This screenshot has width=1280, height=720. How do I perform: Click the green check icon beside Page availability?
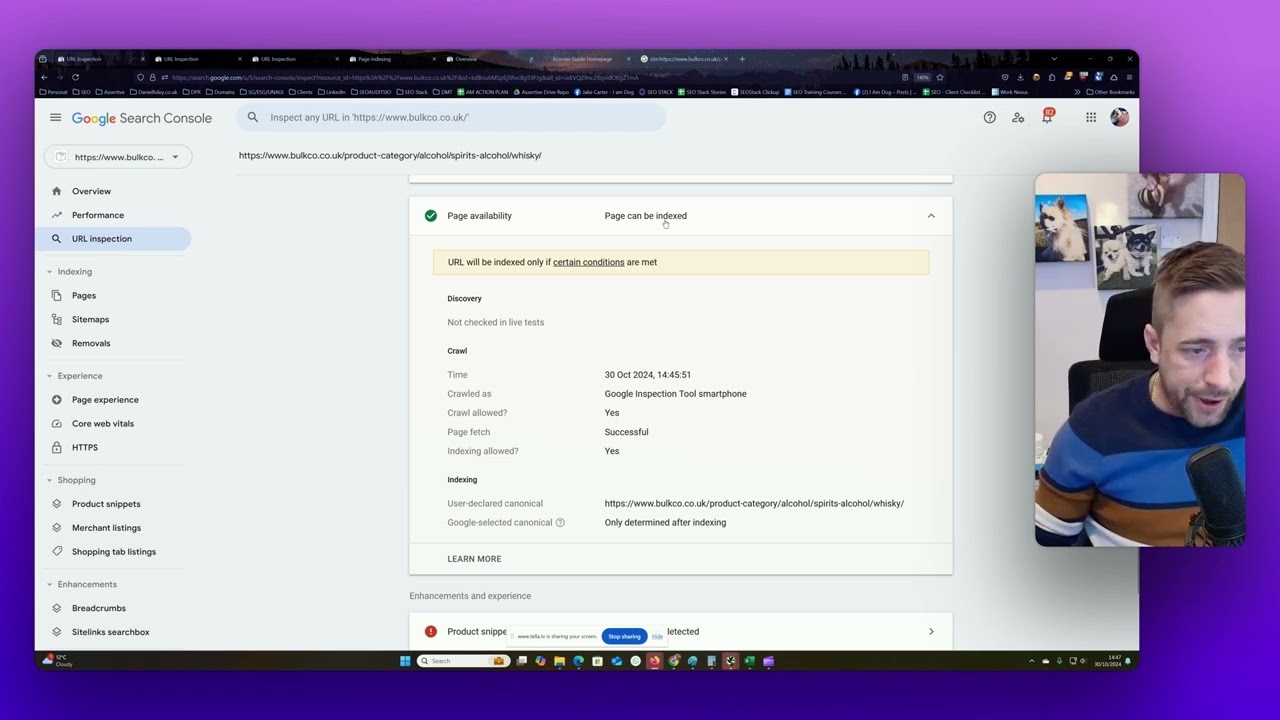pyautogui.click(x=431, y=215)
